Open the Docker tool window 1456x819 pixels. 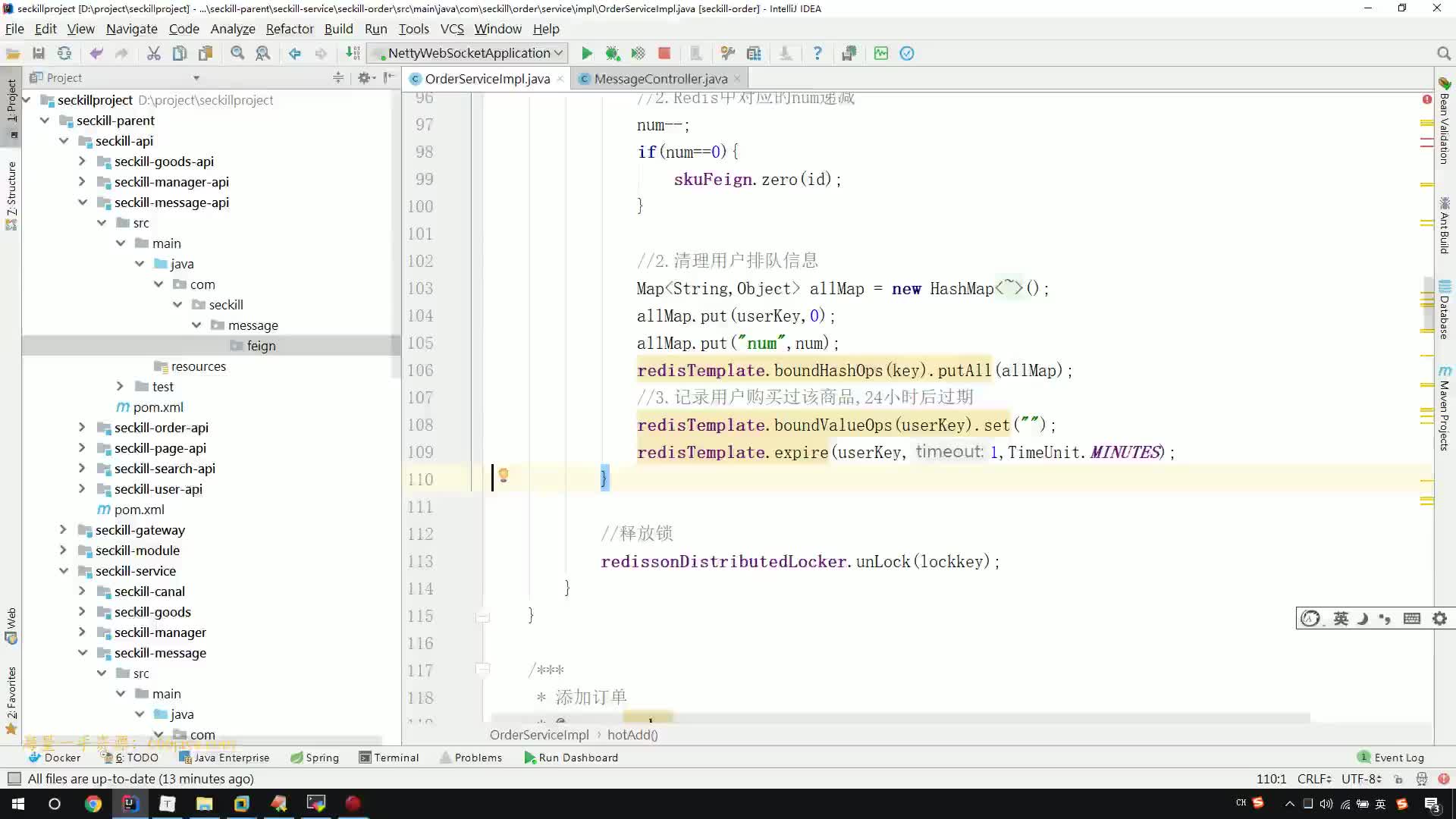tap(54, 758)
